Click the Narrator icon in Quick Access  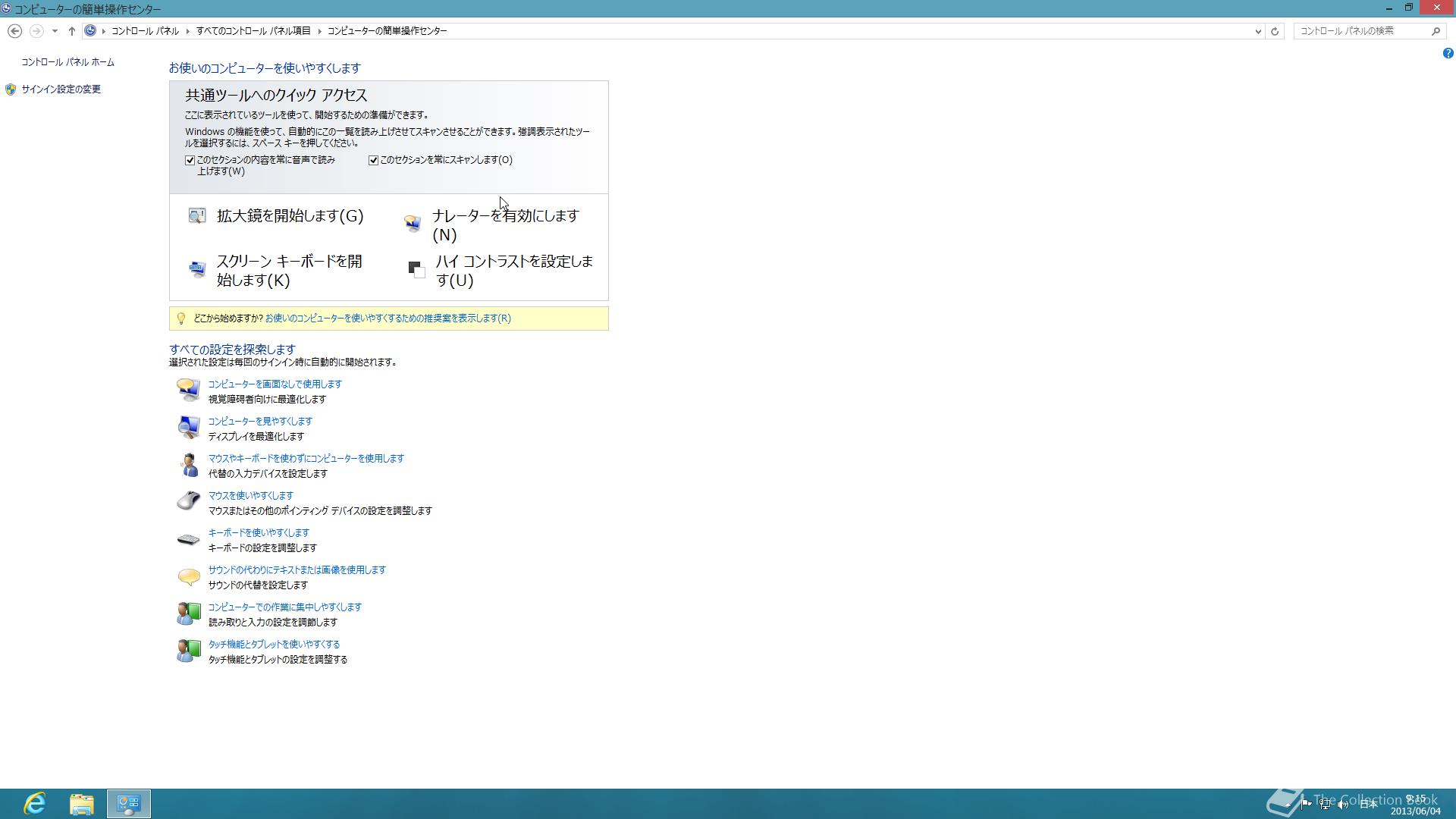coord(413,223)
